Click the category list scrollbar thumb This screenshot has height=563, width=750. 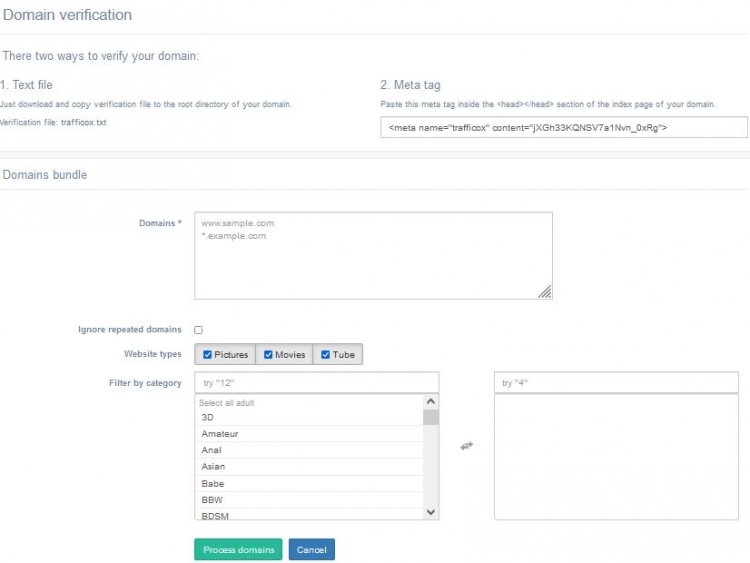pyautogui.click(x=431, y=417)
